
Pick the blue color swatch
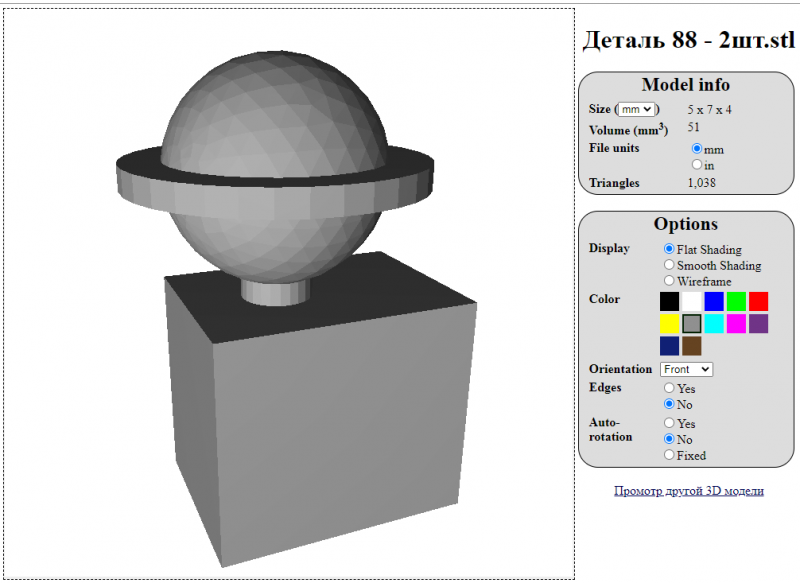[714, 301]
